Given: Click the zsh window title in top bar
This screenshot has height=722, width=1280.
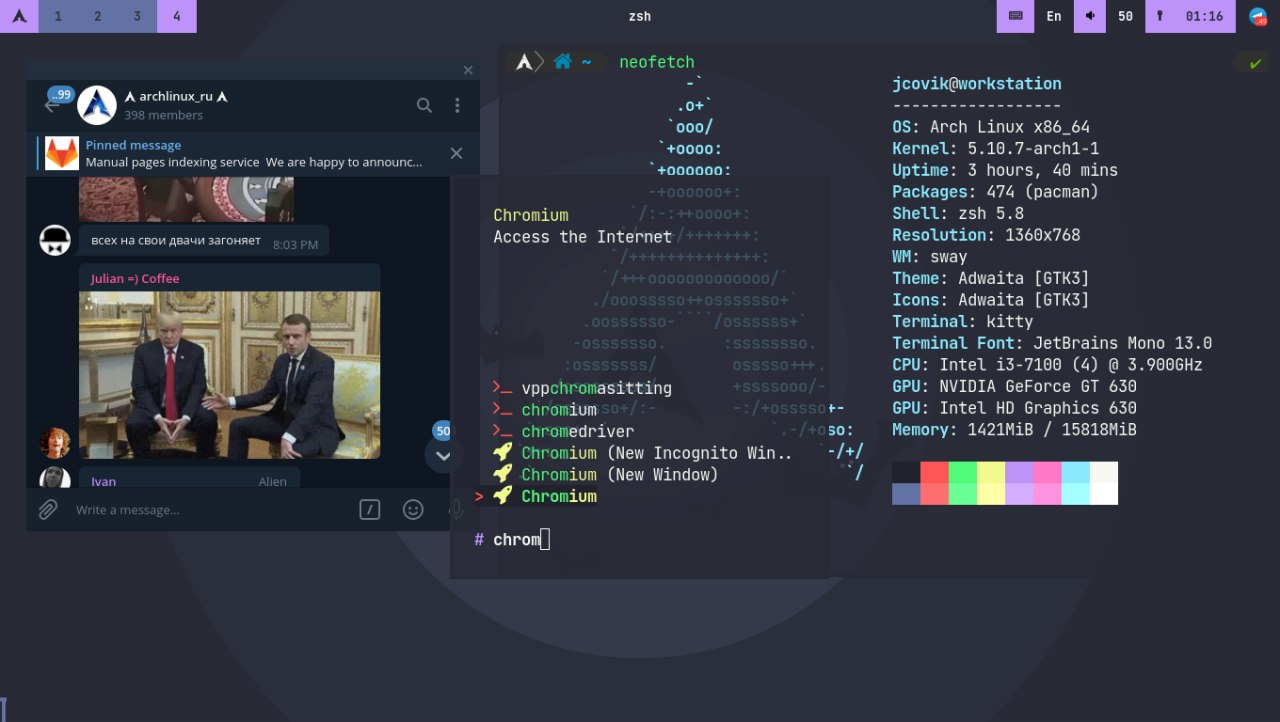Looking at the screenshot, I should [x=640, y=16].
